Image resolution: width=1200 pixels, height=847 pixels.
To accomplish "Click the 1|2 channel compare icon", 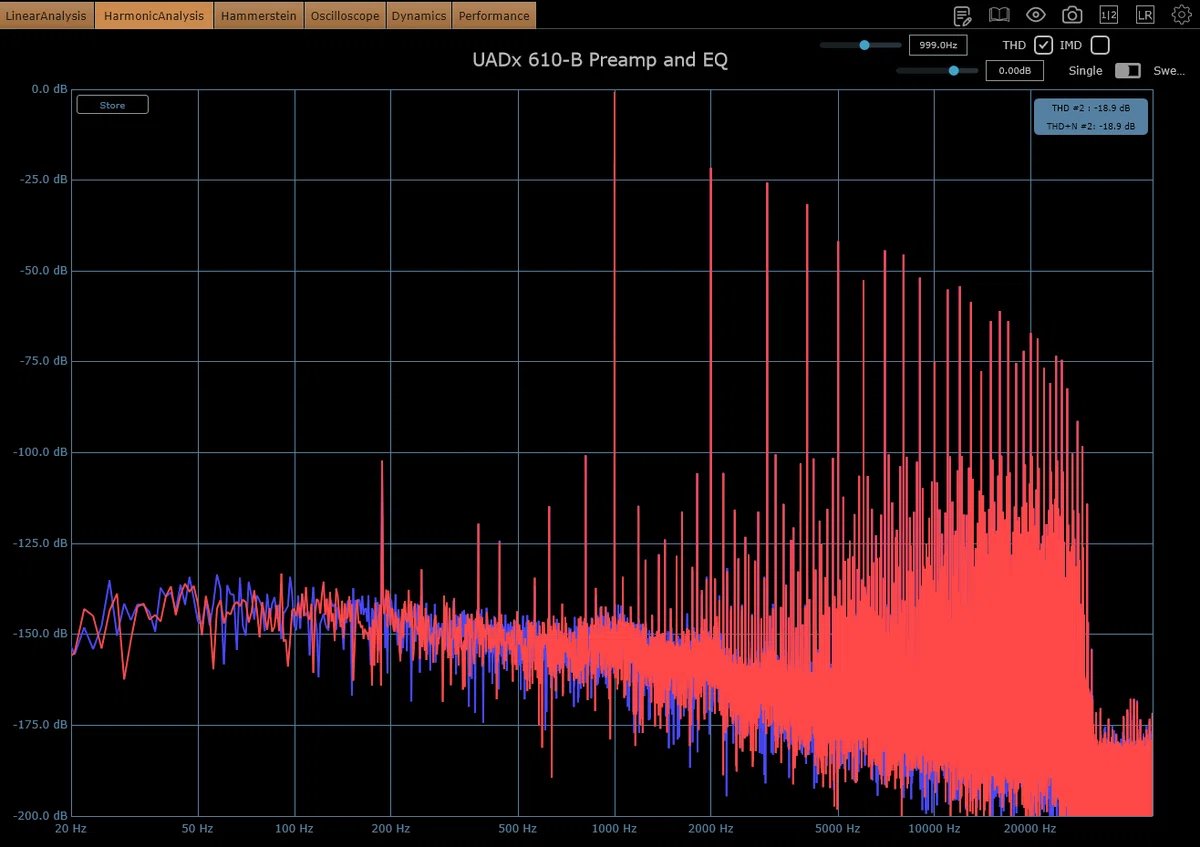I will pyautogui.click(x=1109, y=15).
